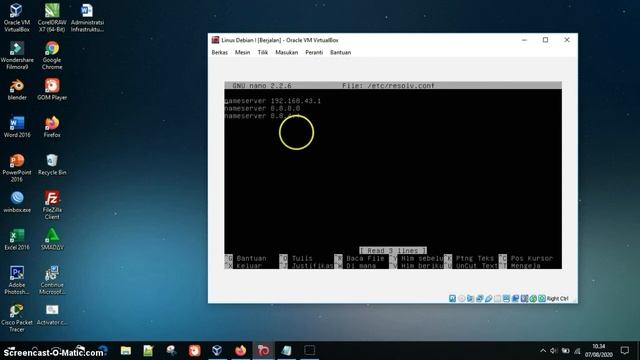Click the Keluar shortcut in nano
640x360 pixels.
point(249,266)
